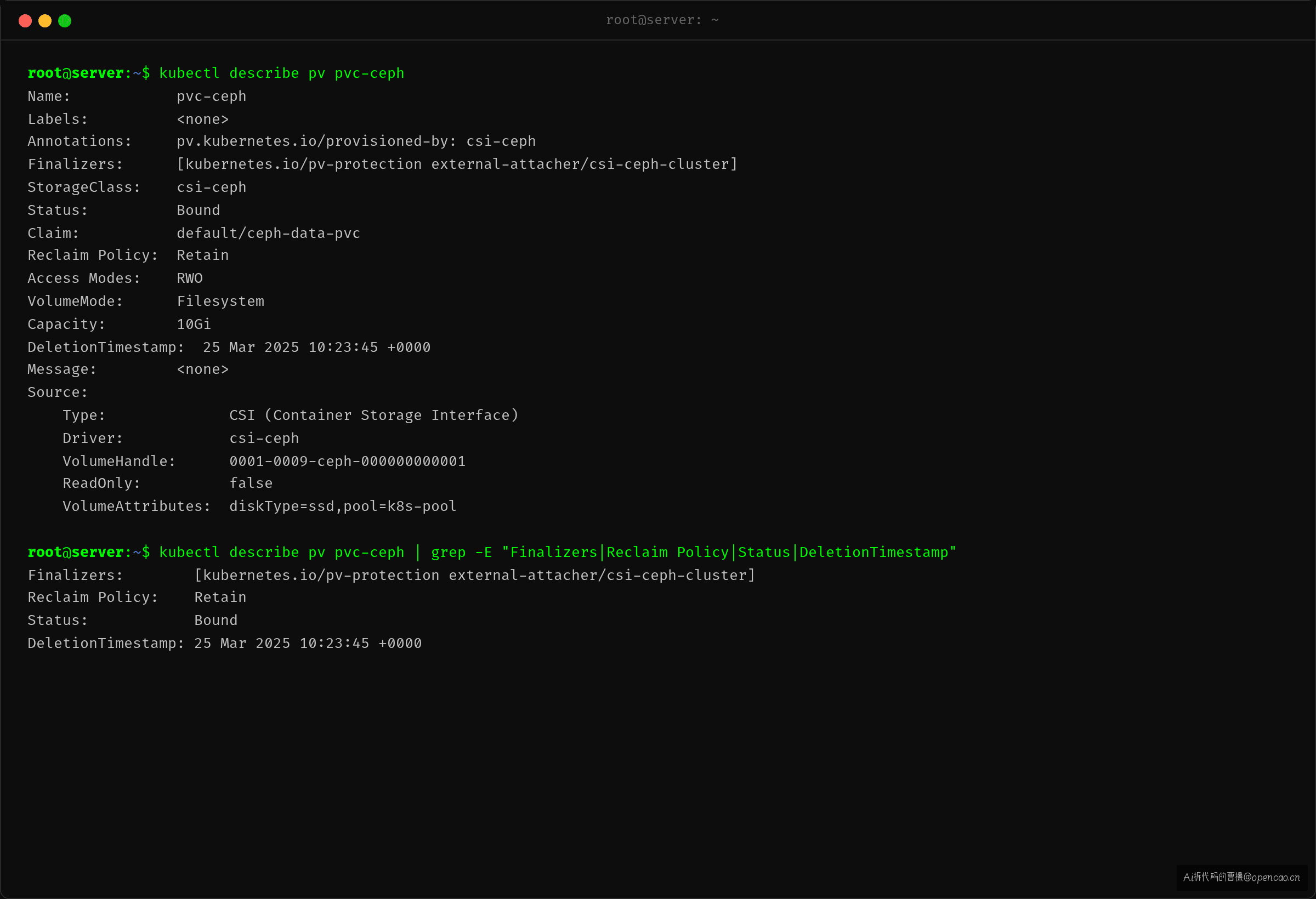Viewport: 1316px width, 899px height.
Task: Click the first DeletionTimestamp date value
Action: click(316, 348)
